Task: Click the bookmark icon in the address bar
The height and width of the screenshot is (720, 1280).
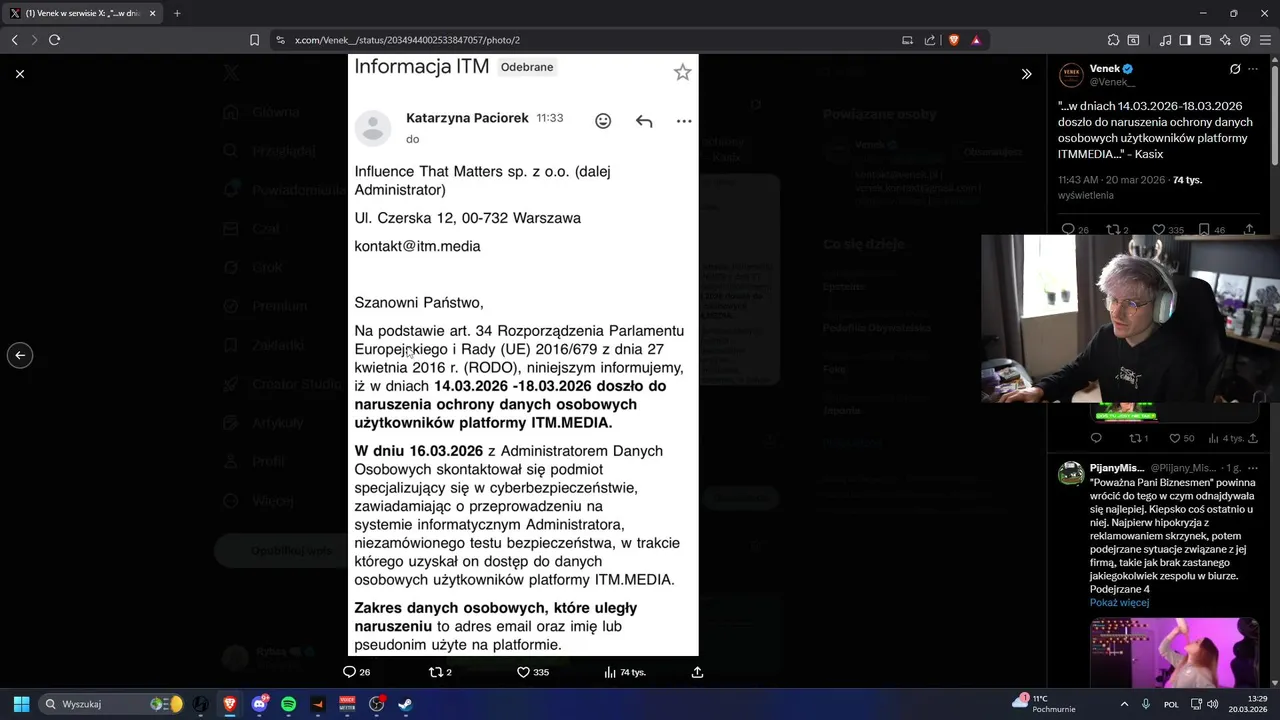Action: click(x=254, y=40)
